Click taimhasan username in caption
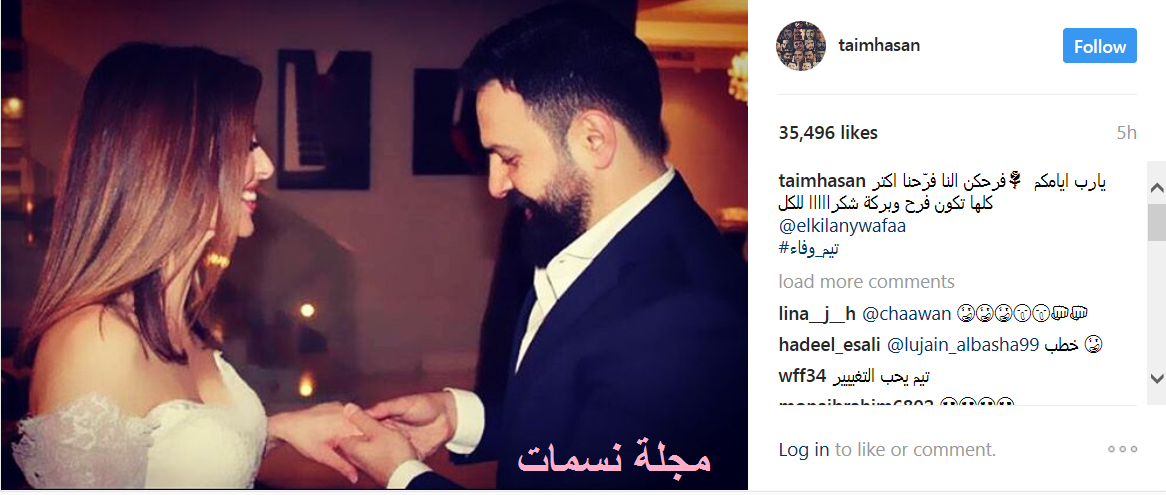The height and width of the screenshot is (495, 1166). tap(822, 181)
